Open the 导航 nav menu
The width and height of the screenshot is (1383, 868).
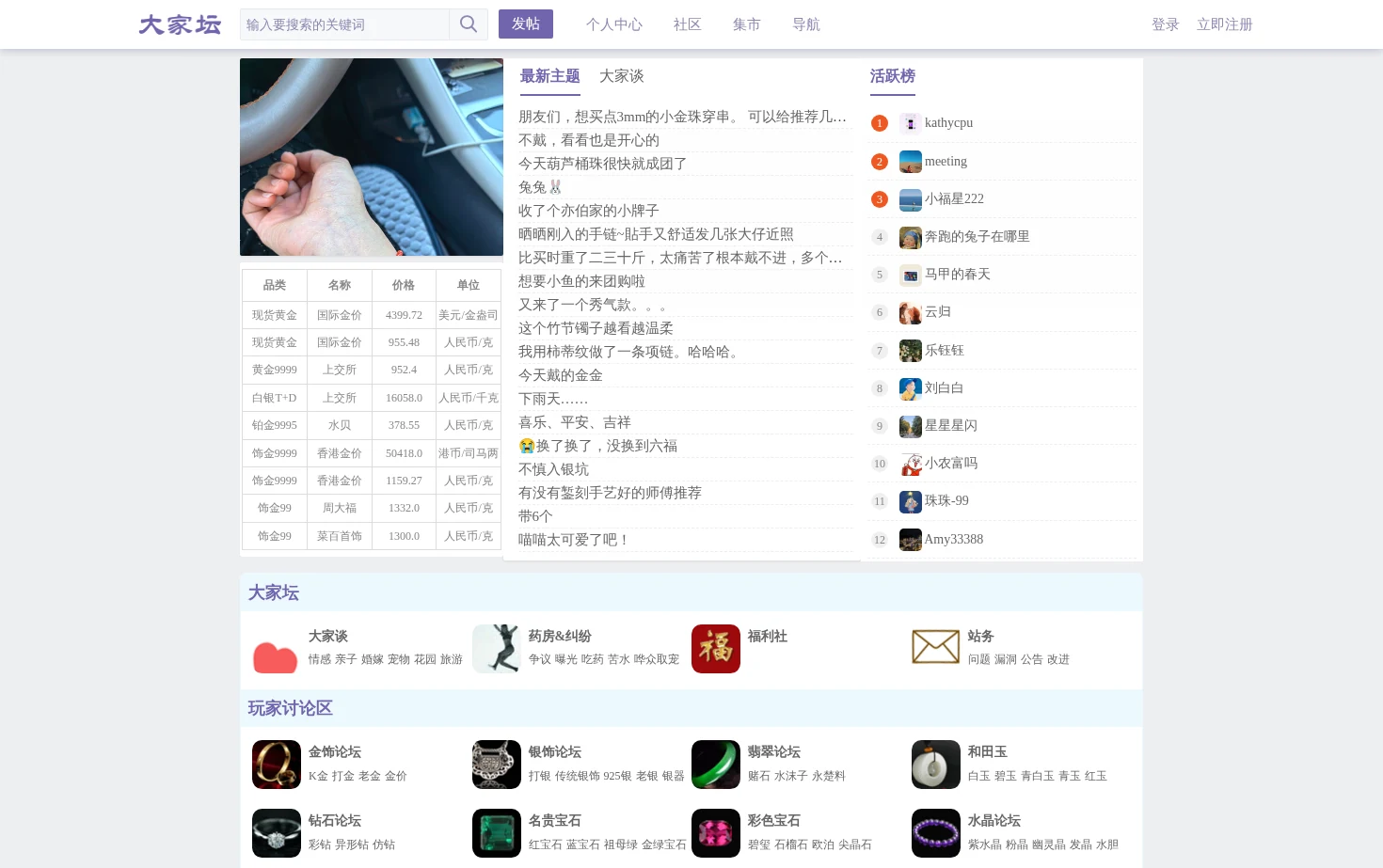click(x=805, y=24)
